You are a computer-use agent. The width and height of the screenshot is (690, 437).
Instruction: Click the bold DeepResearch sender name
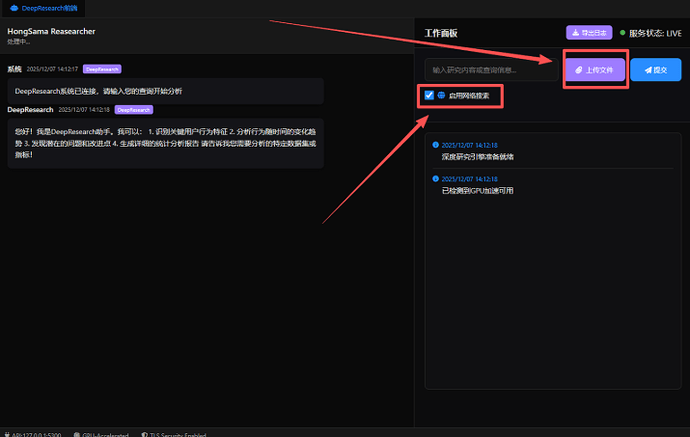tap(30, 110)
